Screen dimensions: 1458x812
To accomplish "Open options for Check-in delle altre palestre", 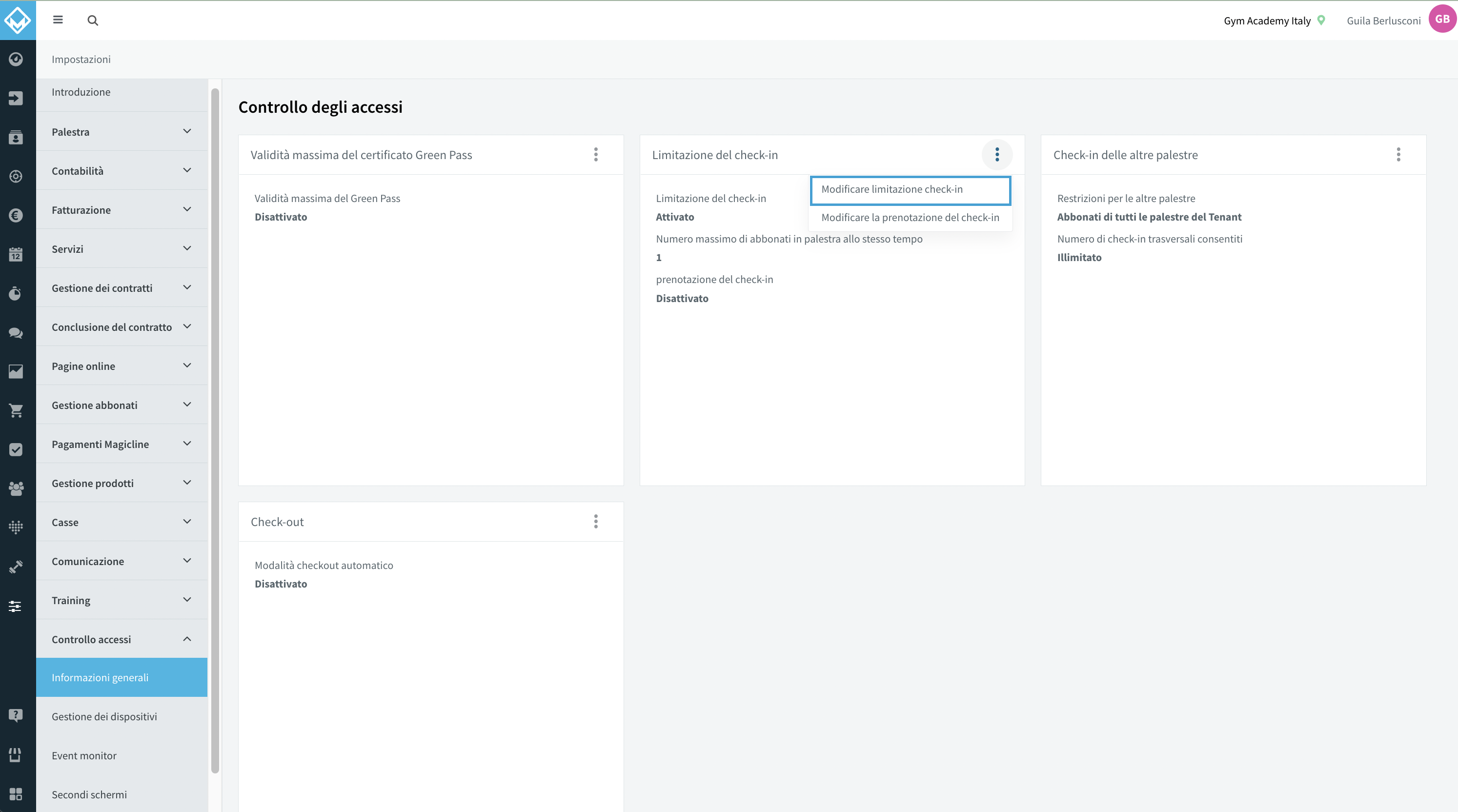I will tap(1398, 155).
